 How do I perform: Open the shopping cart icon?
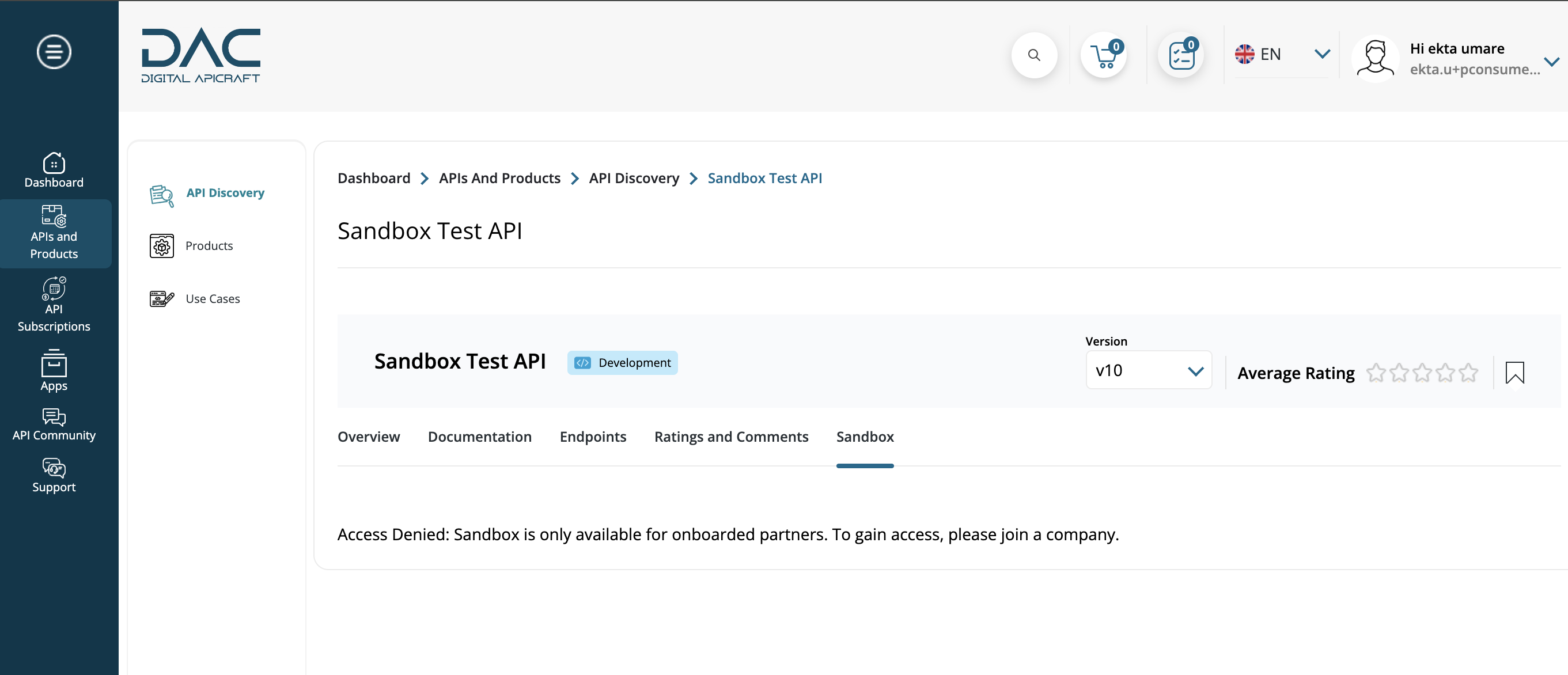pos(1104,55)
